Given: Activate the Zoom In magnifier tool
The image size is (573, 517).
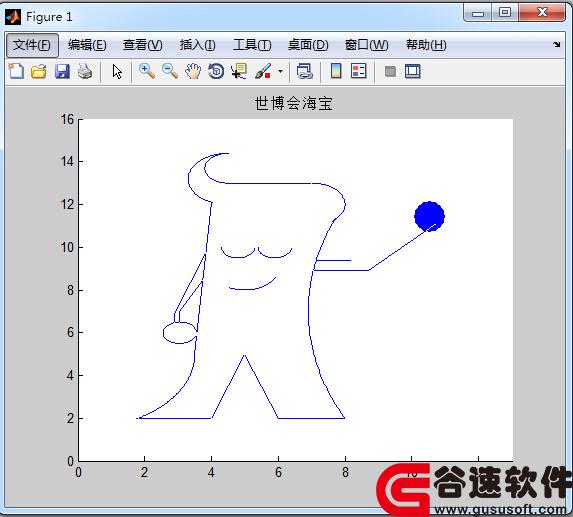Looking at the screenshot, I should pyautogui.click(x=147, y=71).
